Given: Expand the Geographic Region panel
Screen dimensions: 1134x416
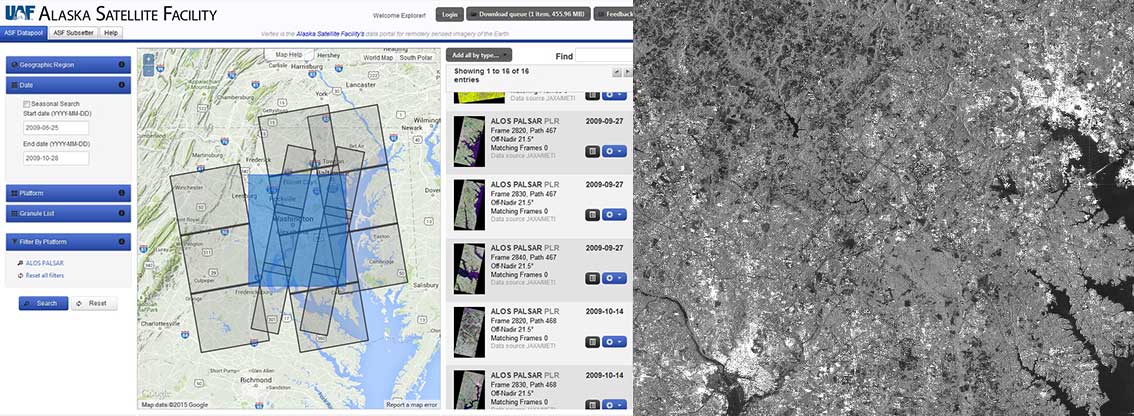Looking at the screenshot, I should click(x=68, y=65).
